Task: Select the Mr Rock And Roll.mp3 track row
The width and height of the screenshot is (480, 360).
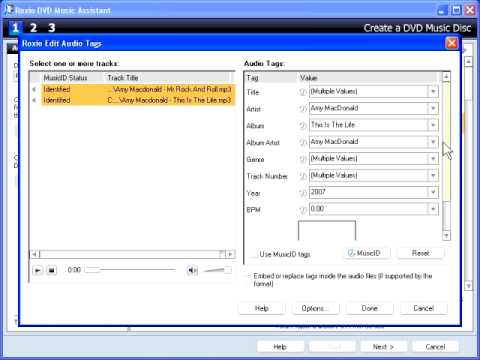Action: click(x=138, y=89)
